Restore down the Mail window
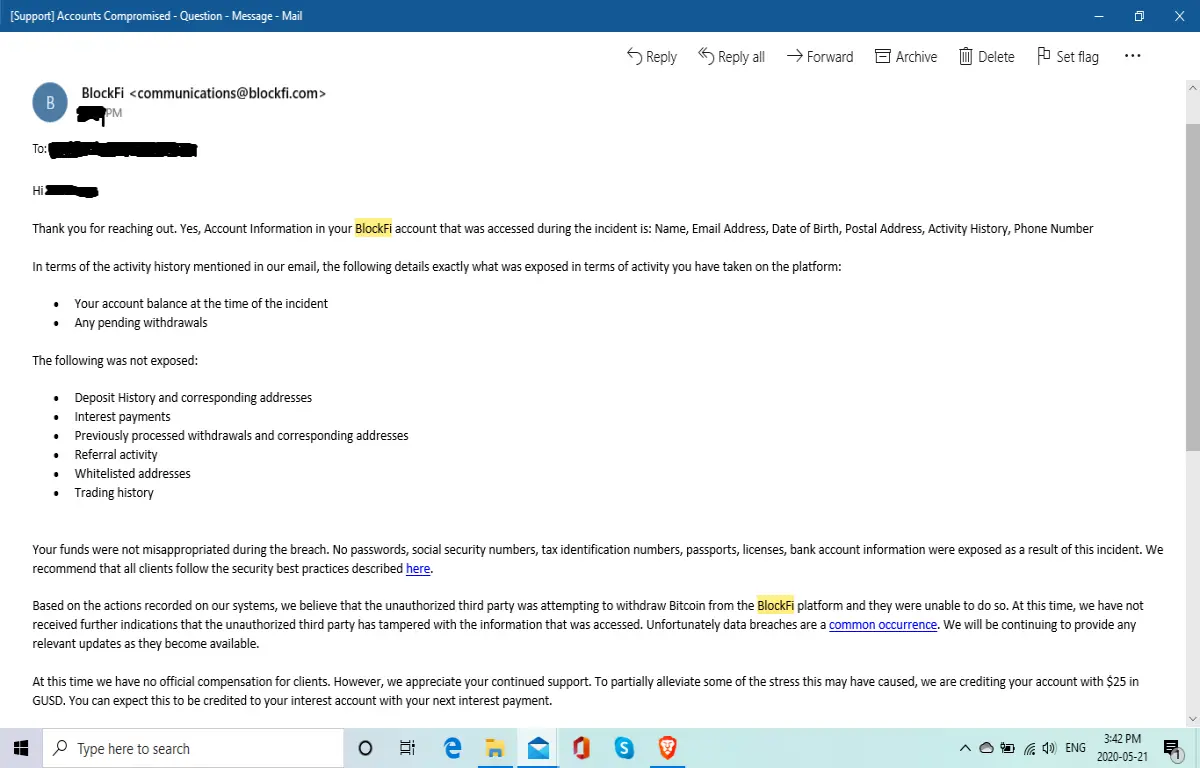 1138,16
